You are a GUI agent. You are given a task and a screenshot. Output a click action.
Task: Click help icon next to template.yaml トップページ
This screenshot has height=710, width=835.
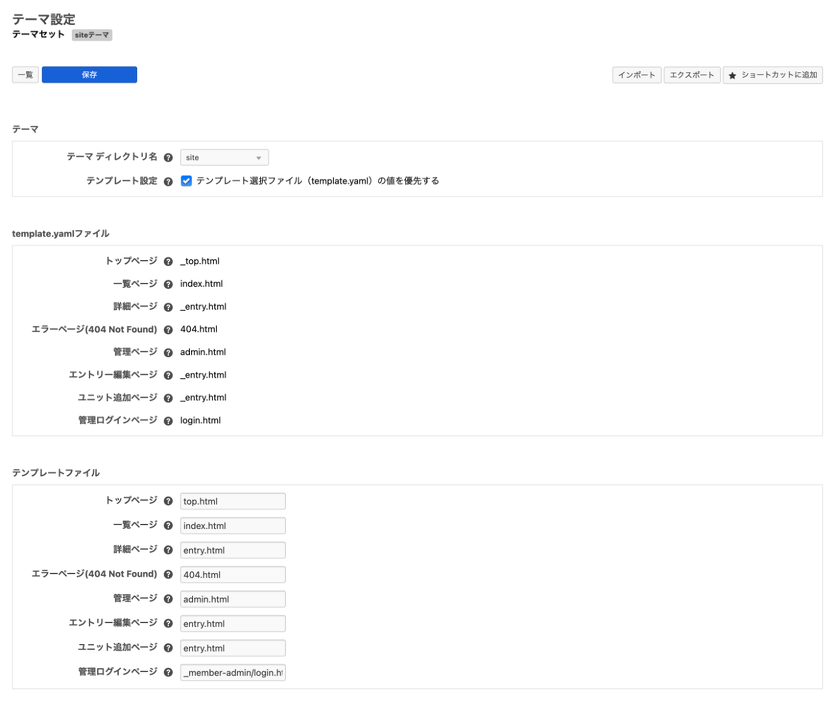click(x=168, y=262)
